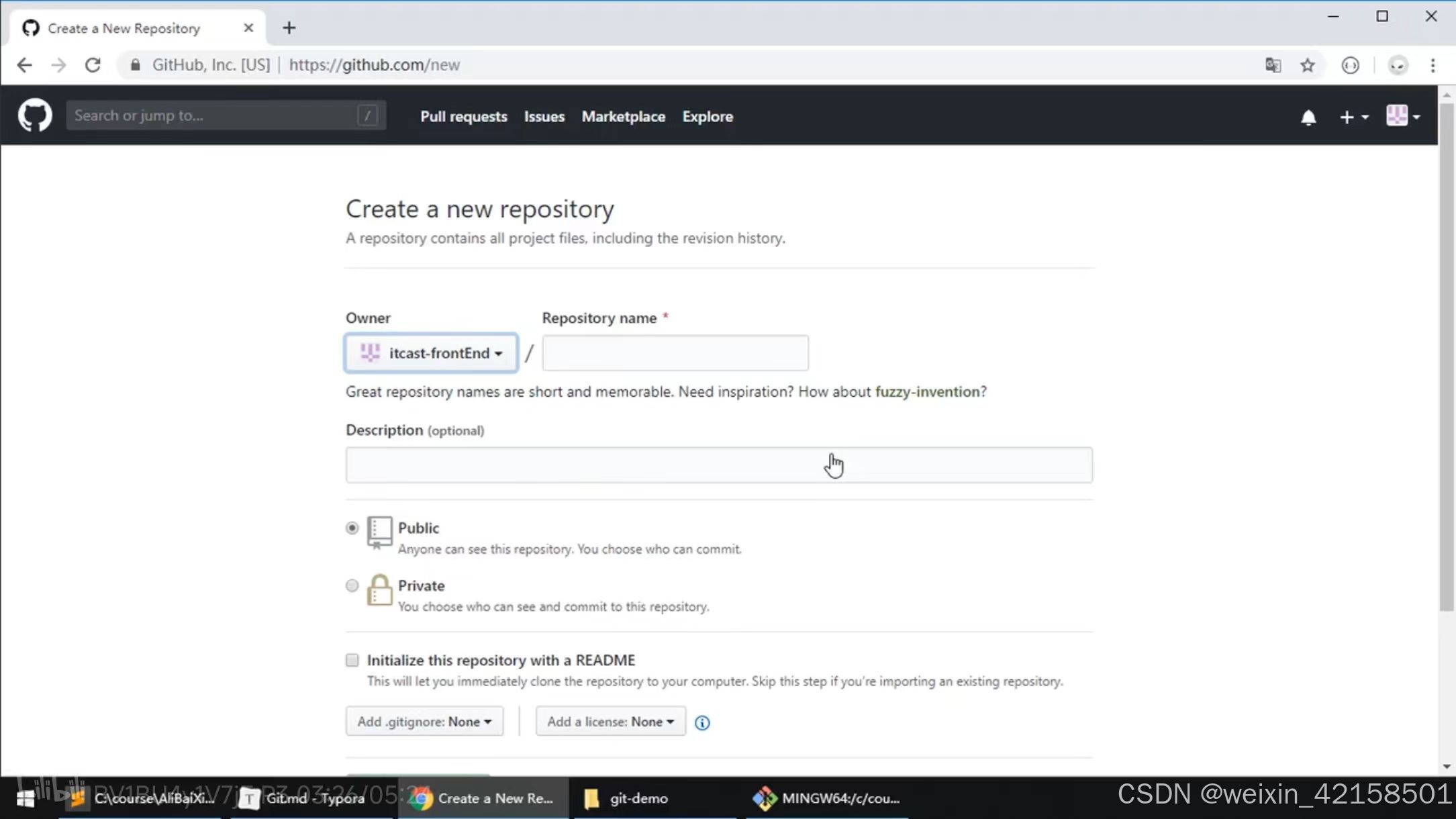Select the Private radio button

point(352,586)
